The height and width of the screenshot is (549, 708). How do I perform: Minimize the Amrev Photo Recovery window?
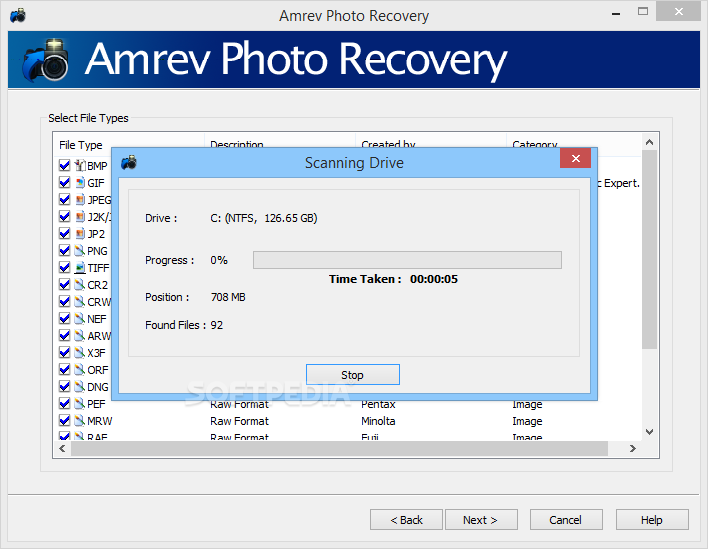coord(616,12)
